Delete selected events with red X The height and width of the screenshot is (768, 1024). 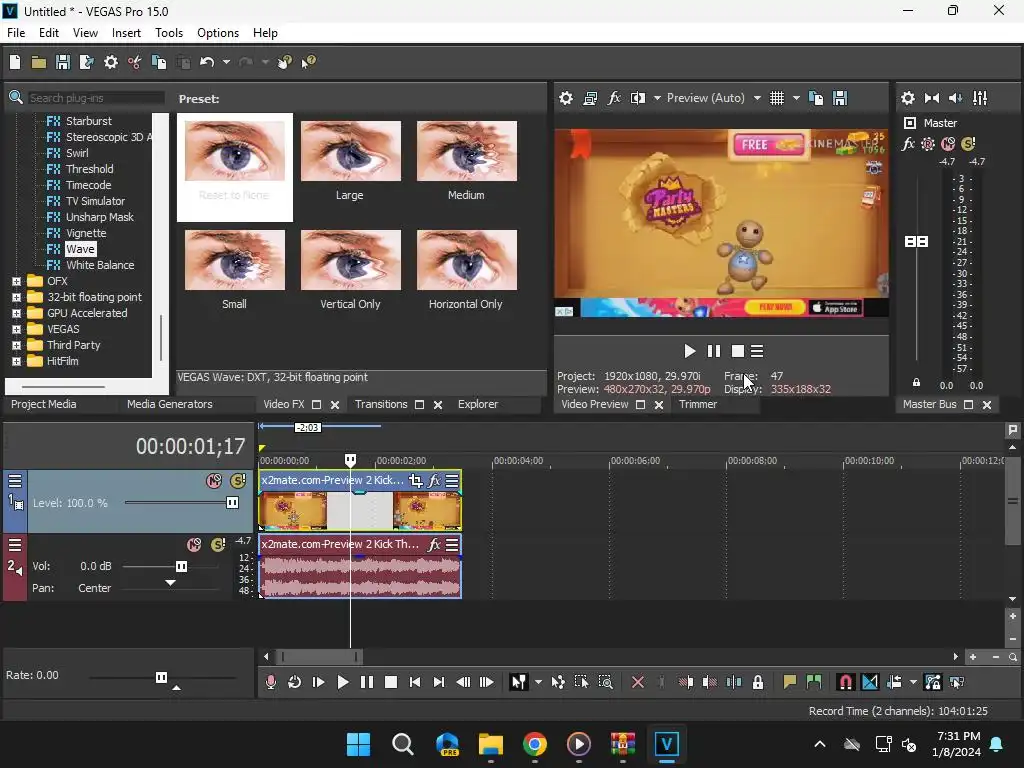638,682
